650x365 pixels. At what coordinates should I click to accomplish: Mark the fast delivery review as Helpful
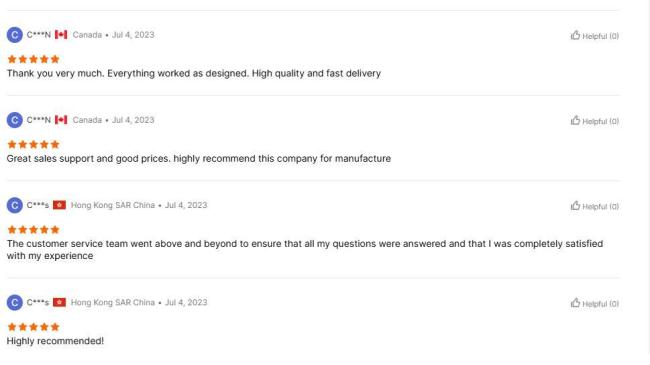coord(595,36)
